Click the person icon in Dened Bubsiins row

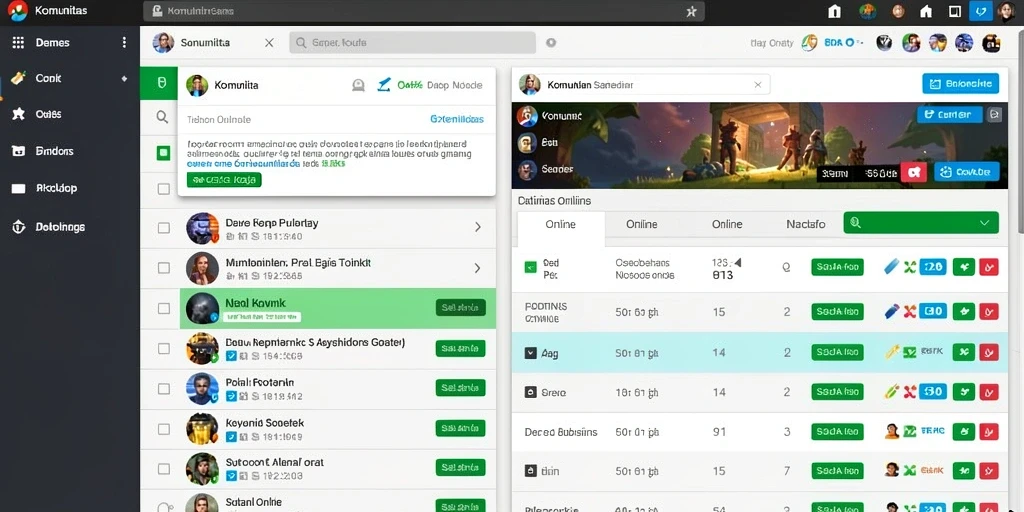click(x=891, y=431)
